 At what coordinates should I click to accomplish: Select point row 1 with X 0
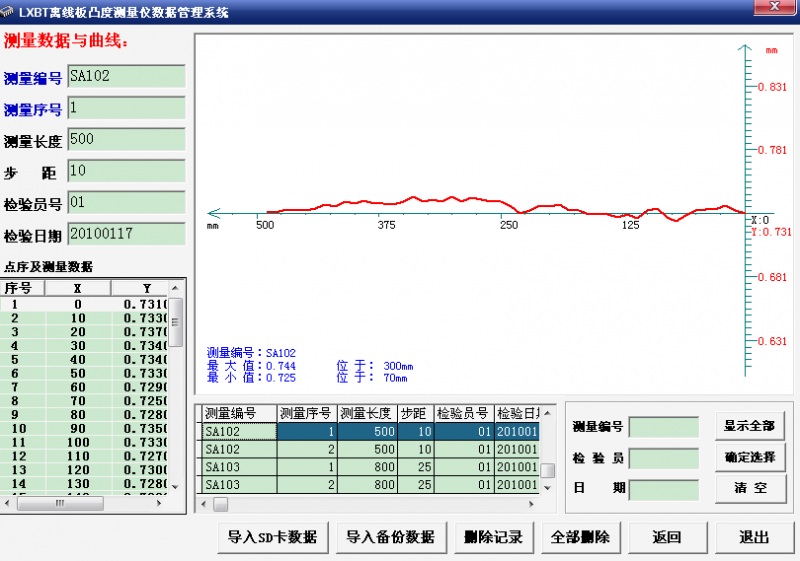[x=84, y=304]
